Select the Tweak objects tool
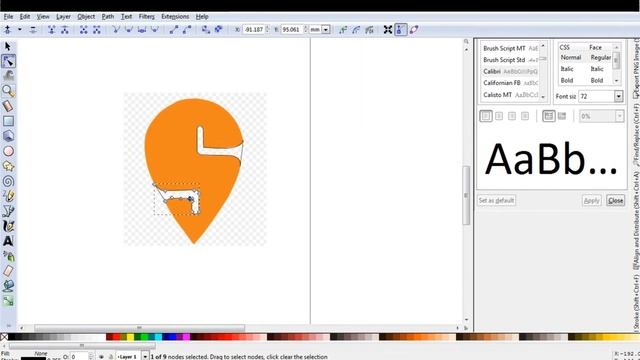 (x=8, y=76)
